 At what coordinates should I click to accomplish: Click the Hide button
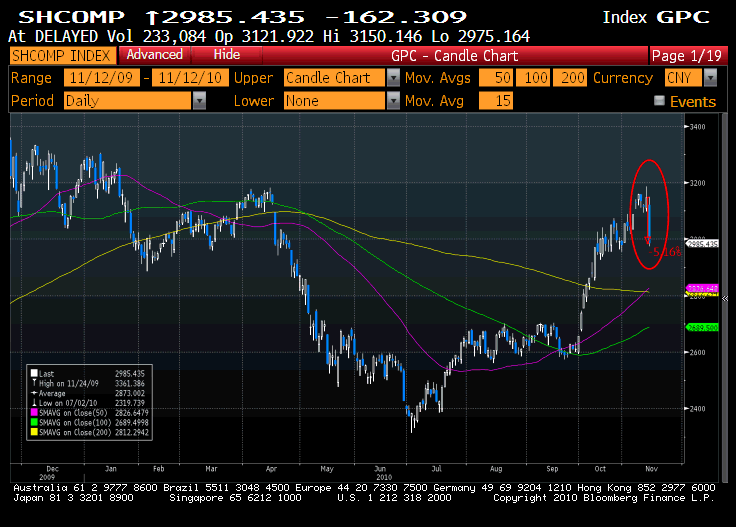pyautogui.click(x=227, y=55)
